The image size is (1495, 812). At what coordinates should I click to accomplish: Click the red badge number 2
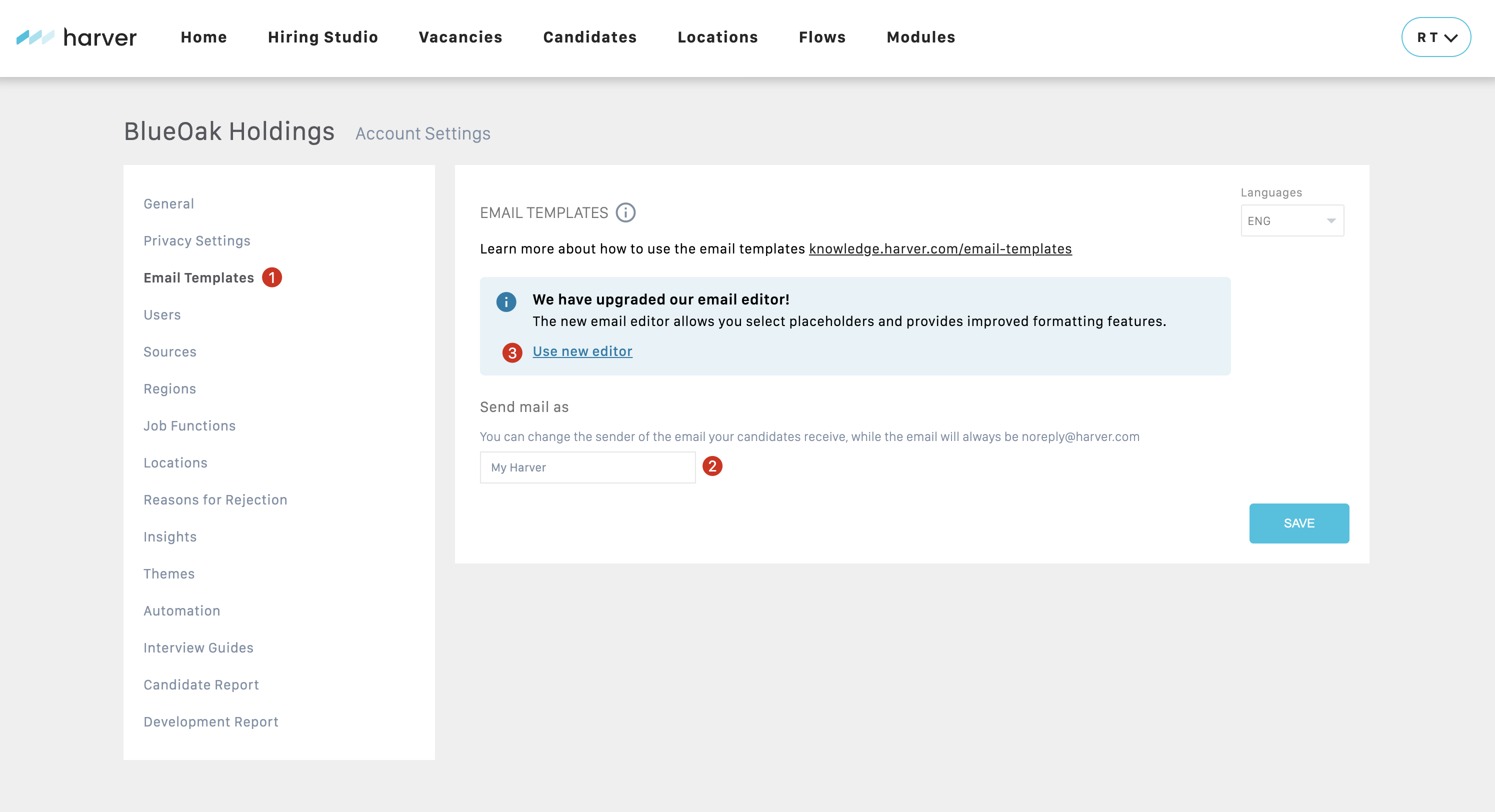tap(712, 466)
